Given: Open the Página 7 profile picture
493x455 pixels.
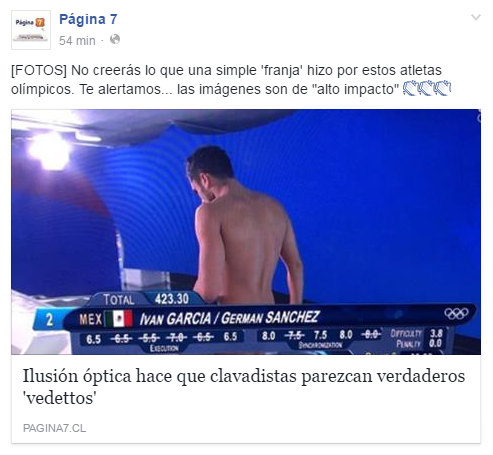Looking at the screenshot, I should point(31,30).
